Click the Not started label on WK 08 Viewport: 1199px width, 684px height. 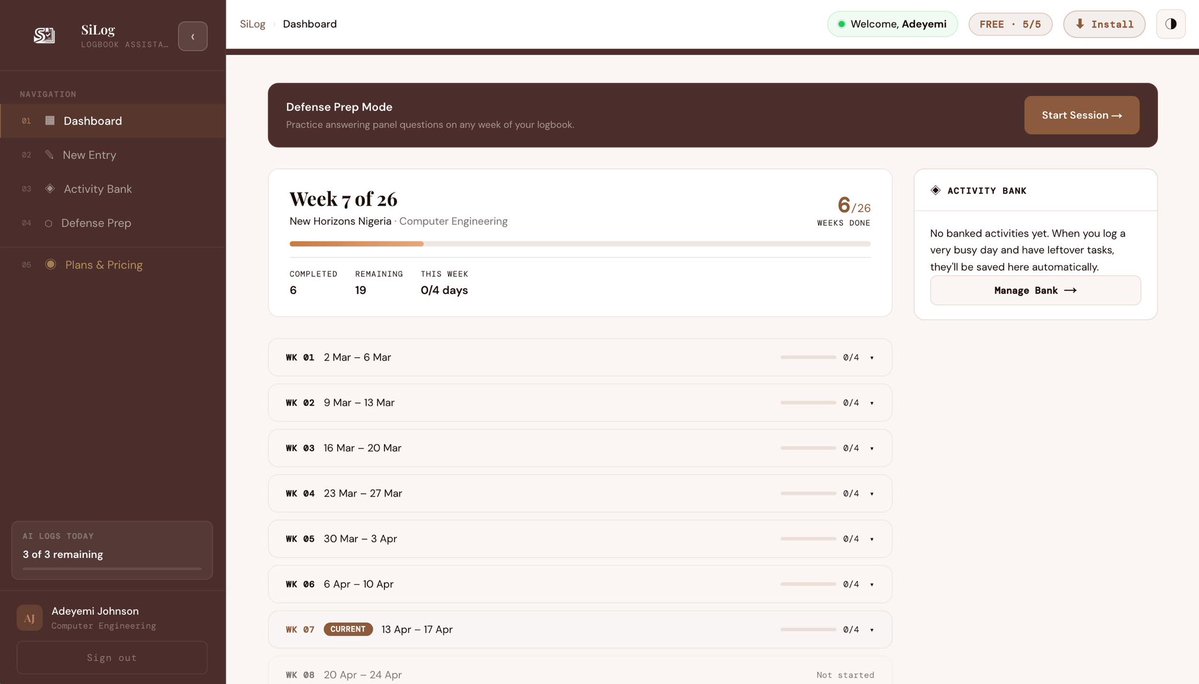[x=845, y=675]
